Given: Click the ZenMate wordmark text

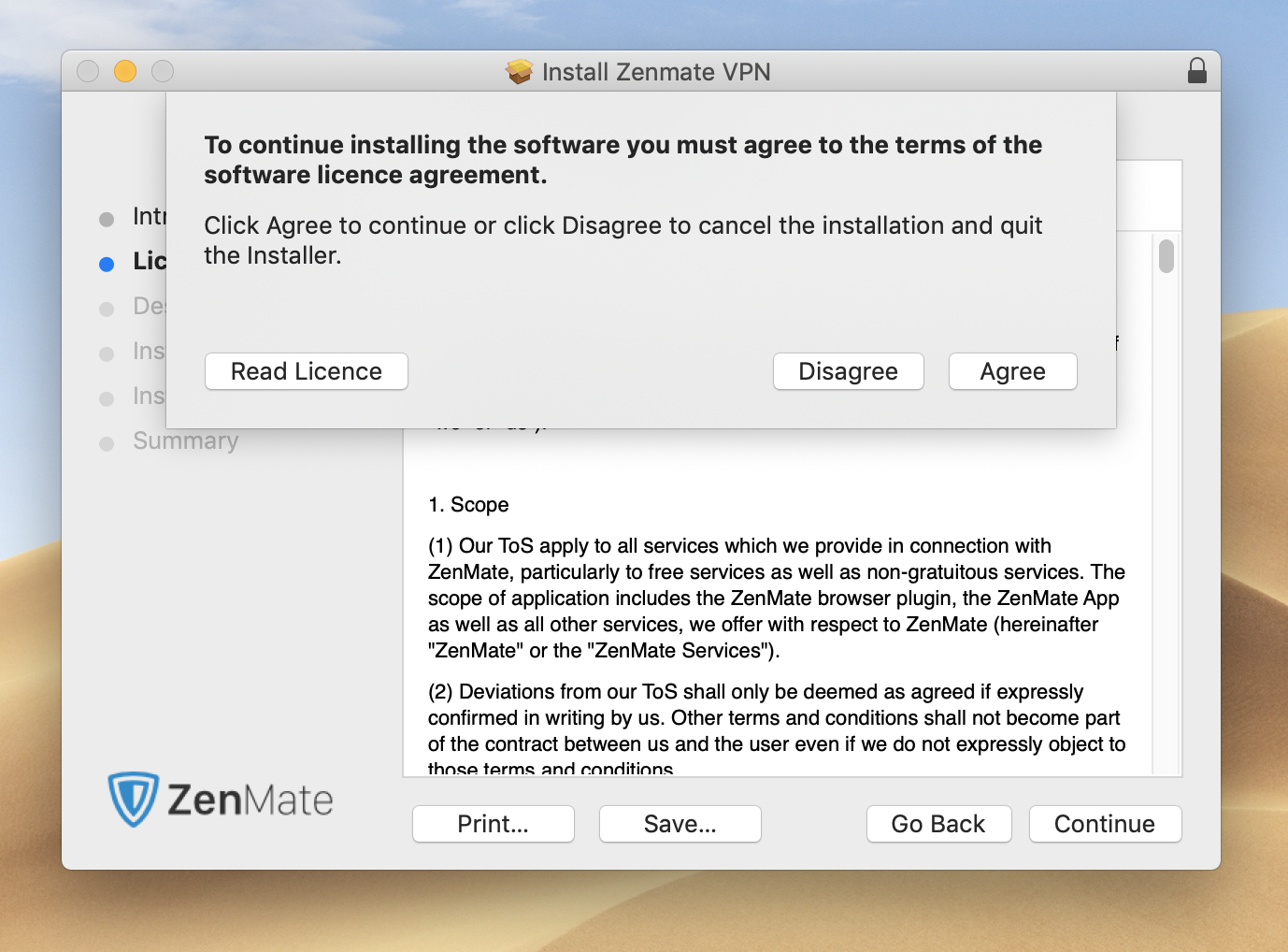Looking at the screenshot, I should (250, 799).
